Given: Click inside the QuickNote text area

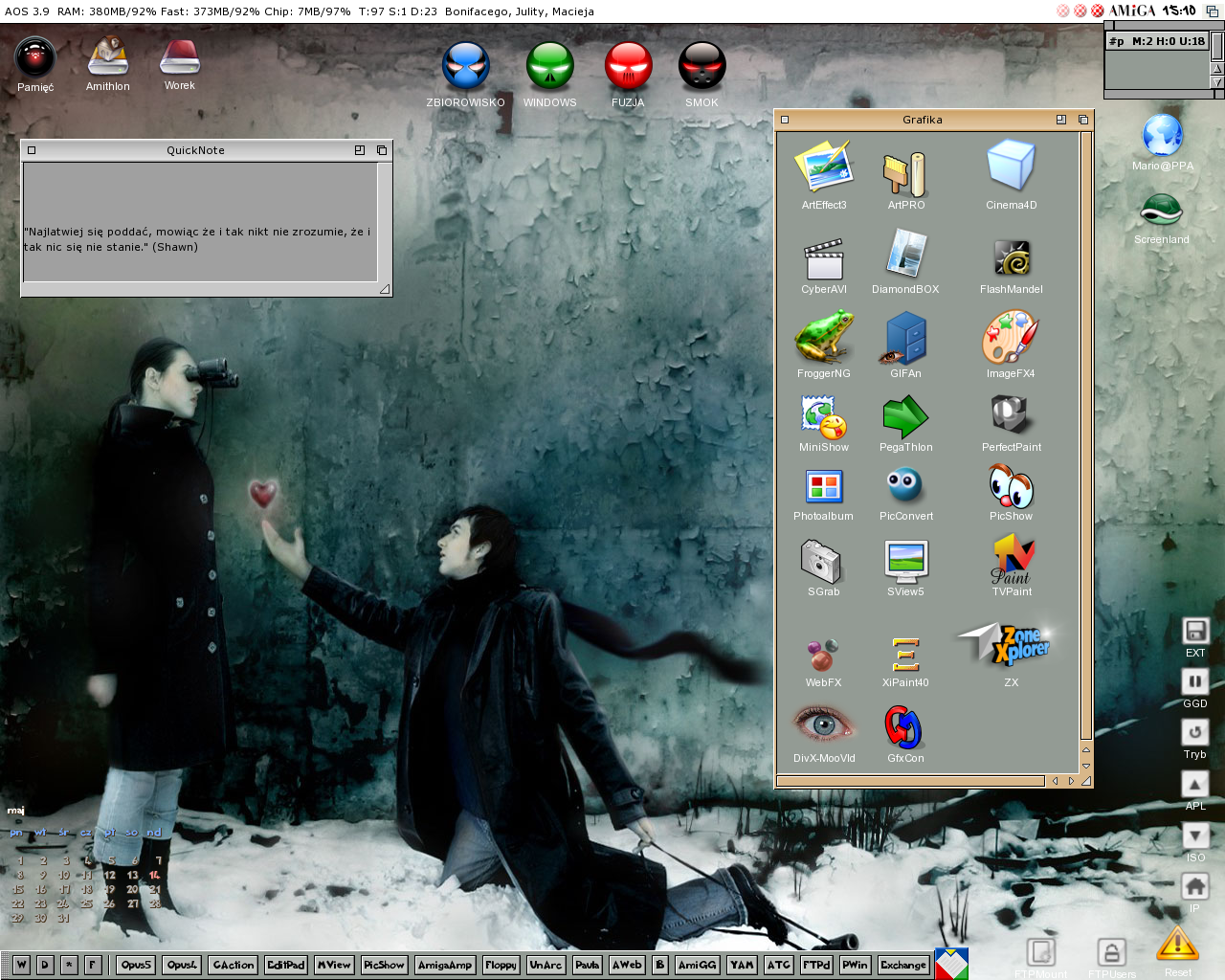Looking at the screenshot, I should [x=200, y=222].
